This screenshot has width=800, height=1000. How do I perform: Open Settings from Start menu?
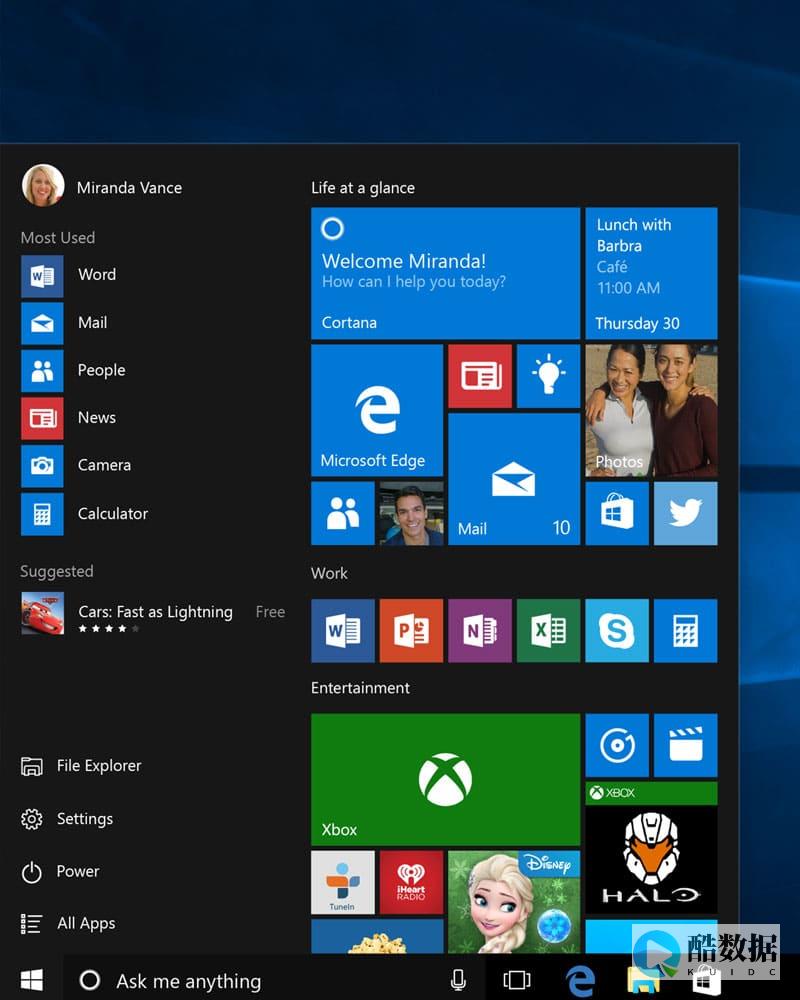[67, 819]
